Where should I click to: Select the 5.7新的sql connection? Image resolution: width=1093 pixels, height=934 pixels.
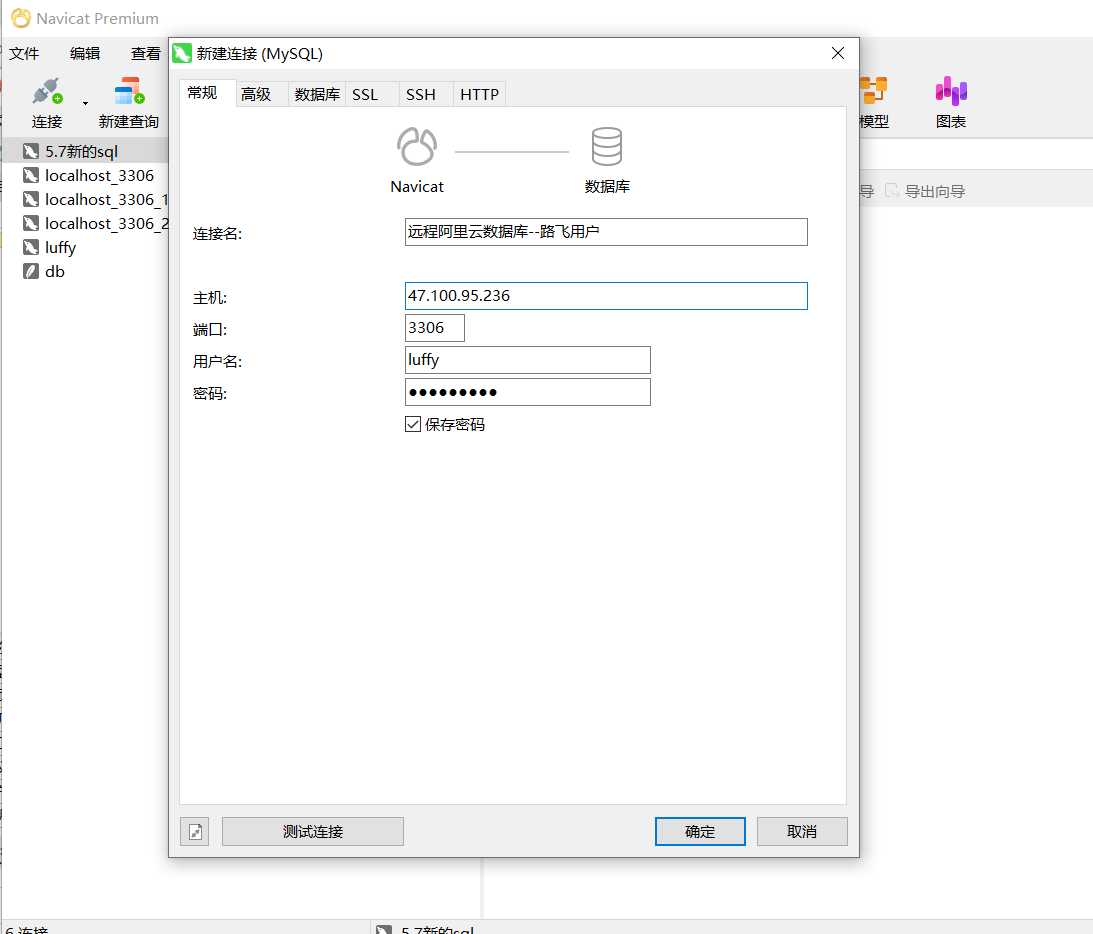pos(84,151)
